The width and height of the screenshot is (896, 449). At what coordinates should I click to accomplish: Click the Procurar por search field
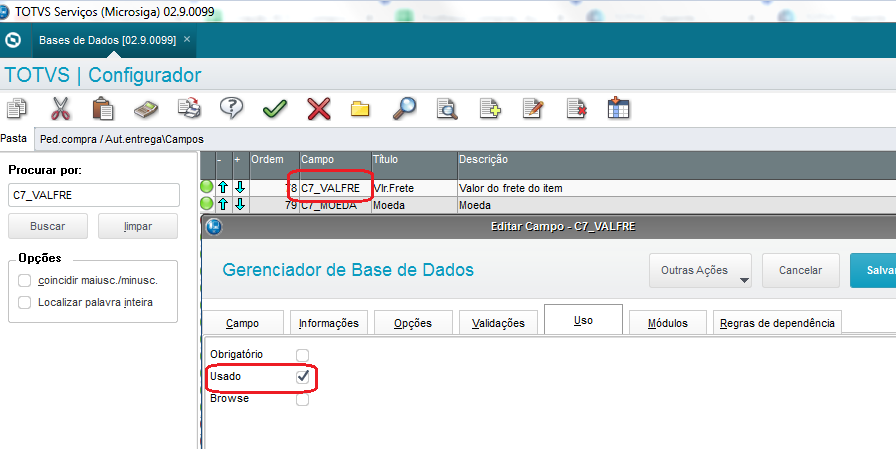click(x=94, y=195)
